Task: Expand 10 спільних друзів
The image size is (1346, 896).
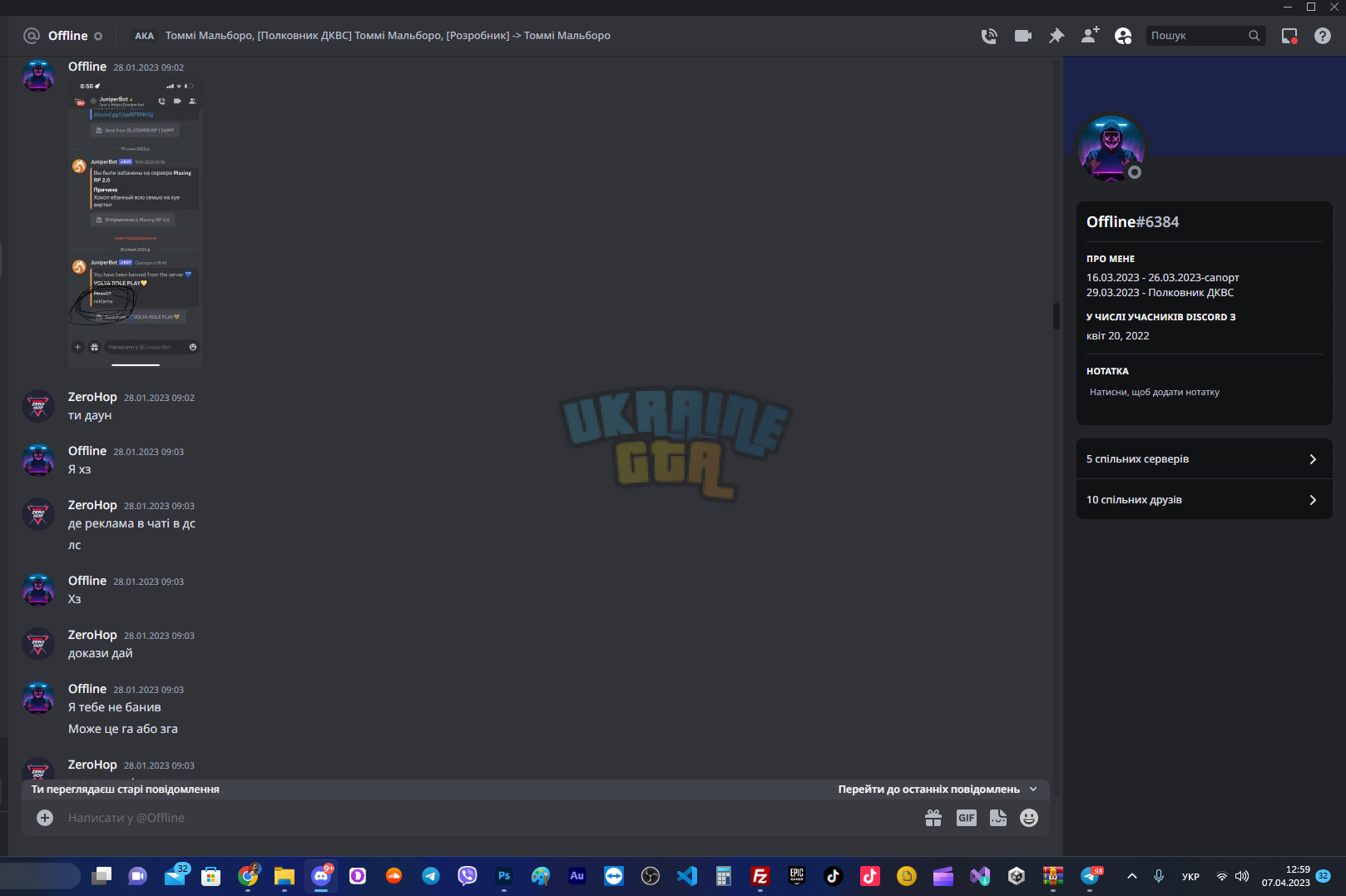Action: click(x=1204, y=500)
